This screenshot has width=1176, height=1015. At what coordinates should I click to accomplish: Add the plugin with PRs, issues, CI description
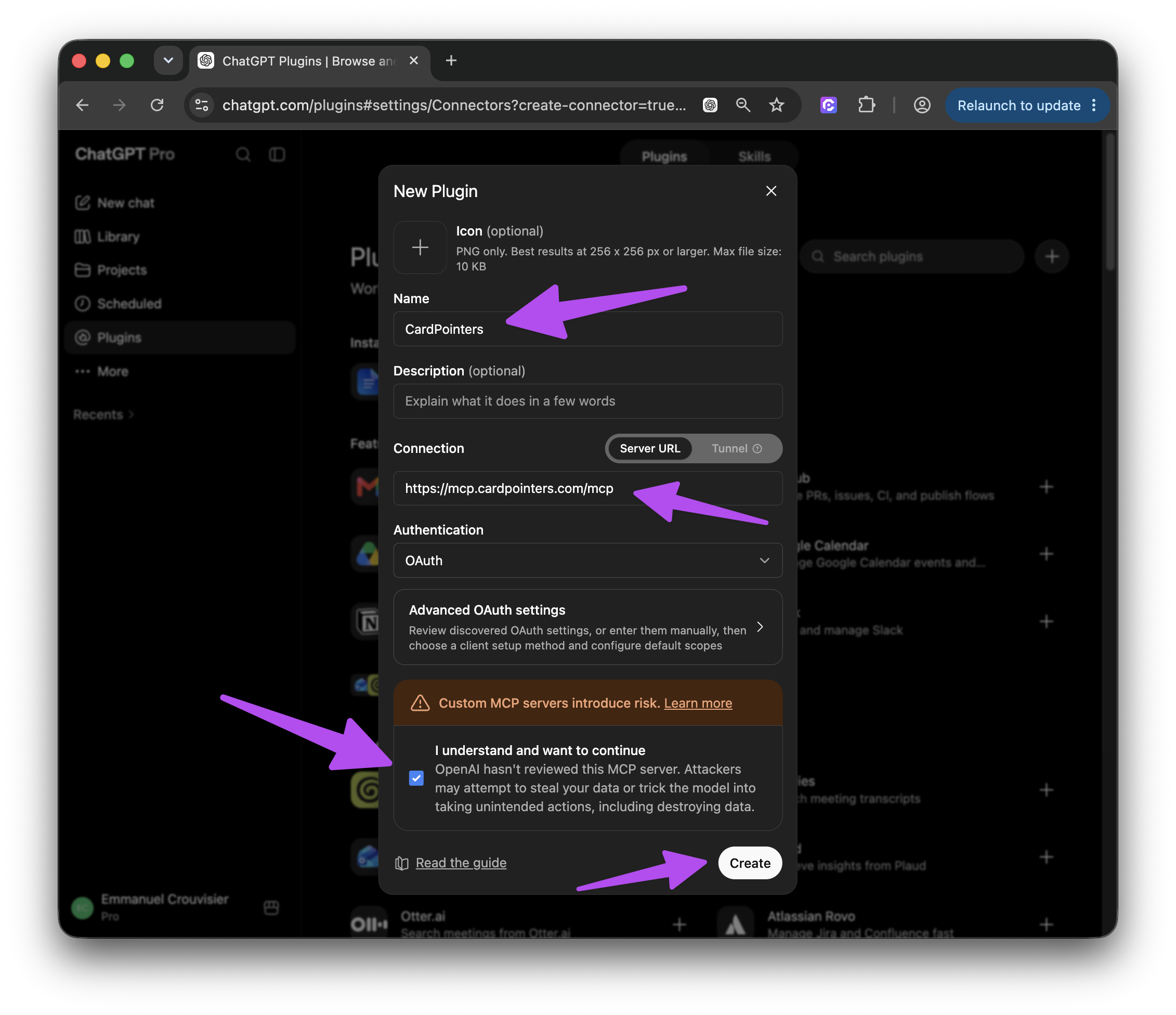pyautogui.click(x=1046, y=487)
